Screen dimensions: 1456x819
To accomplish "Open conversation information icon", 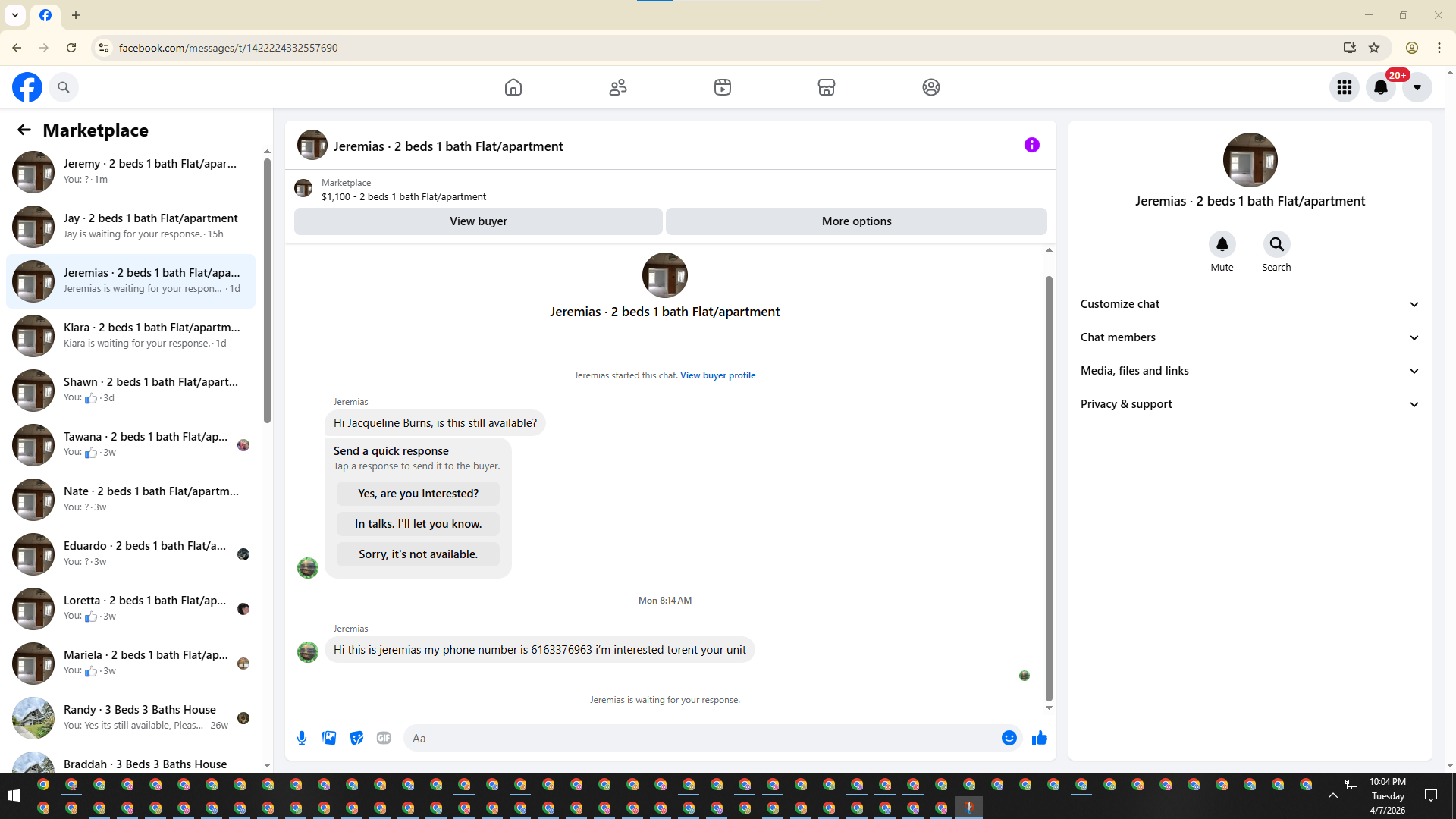I will [1032, 145].
